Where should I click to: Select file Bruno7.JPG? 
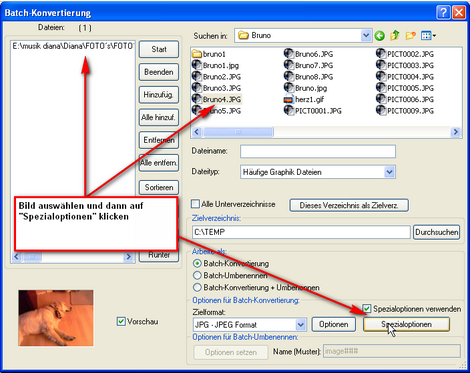(308, 65)
